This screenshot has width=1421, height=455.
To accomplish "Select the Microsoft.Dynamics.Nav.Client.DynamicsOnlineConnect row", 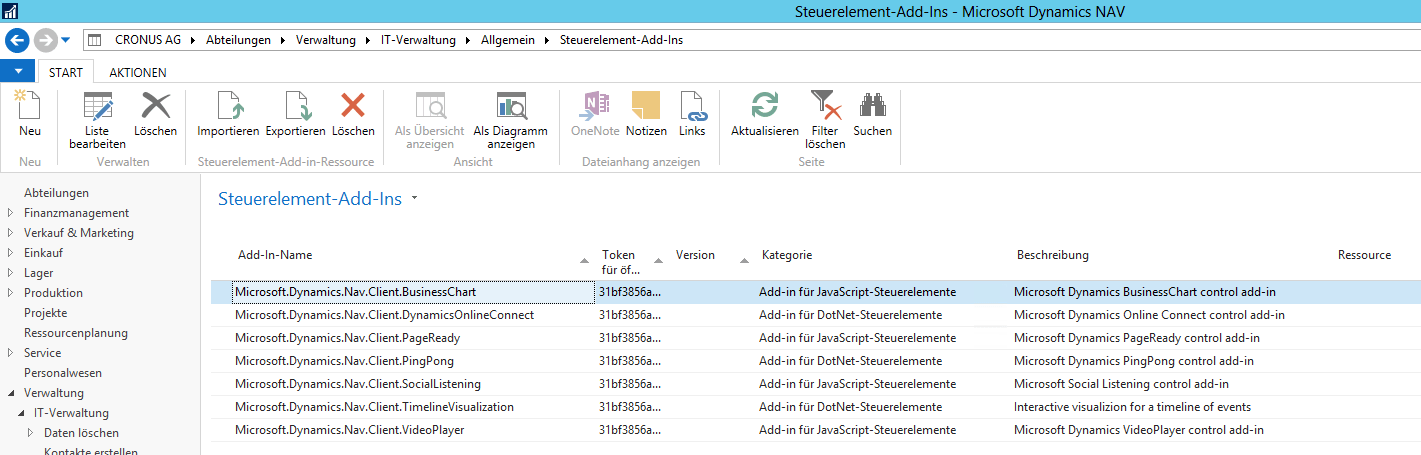I will 815,315.
